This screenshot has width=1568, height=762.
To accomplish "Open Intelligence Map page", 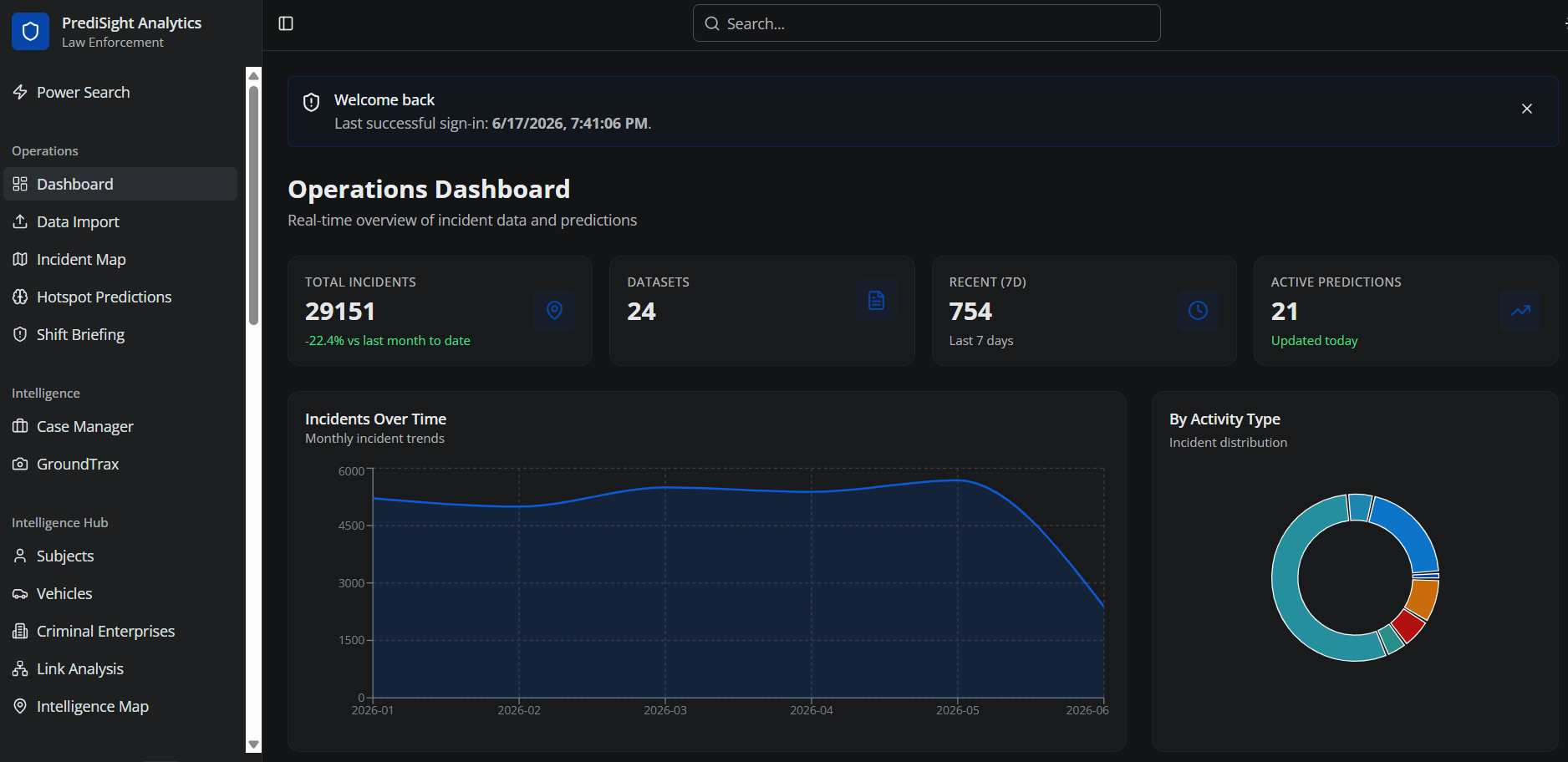I will click(x=120, y=706).
